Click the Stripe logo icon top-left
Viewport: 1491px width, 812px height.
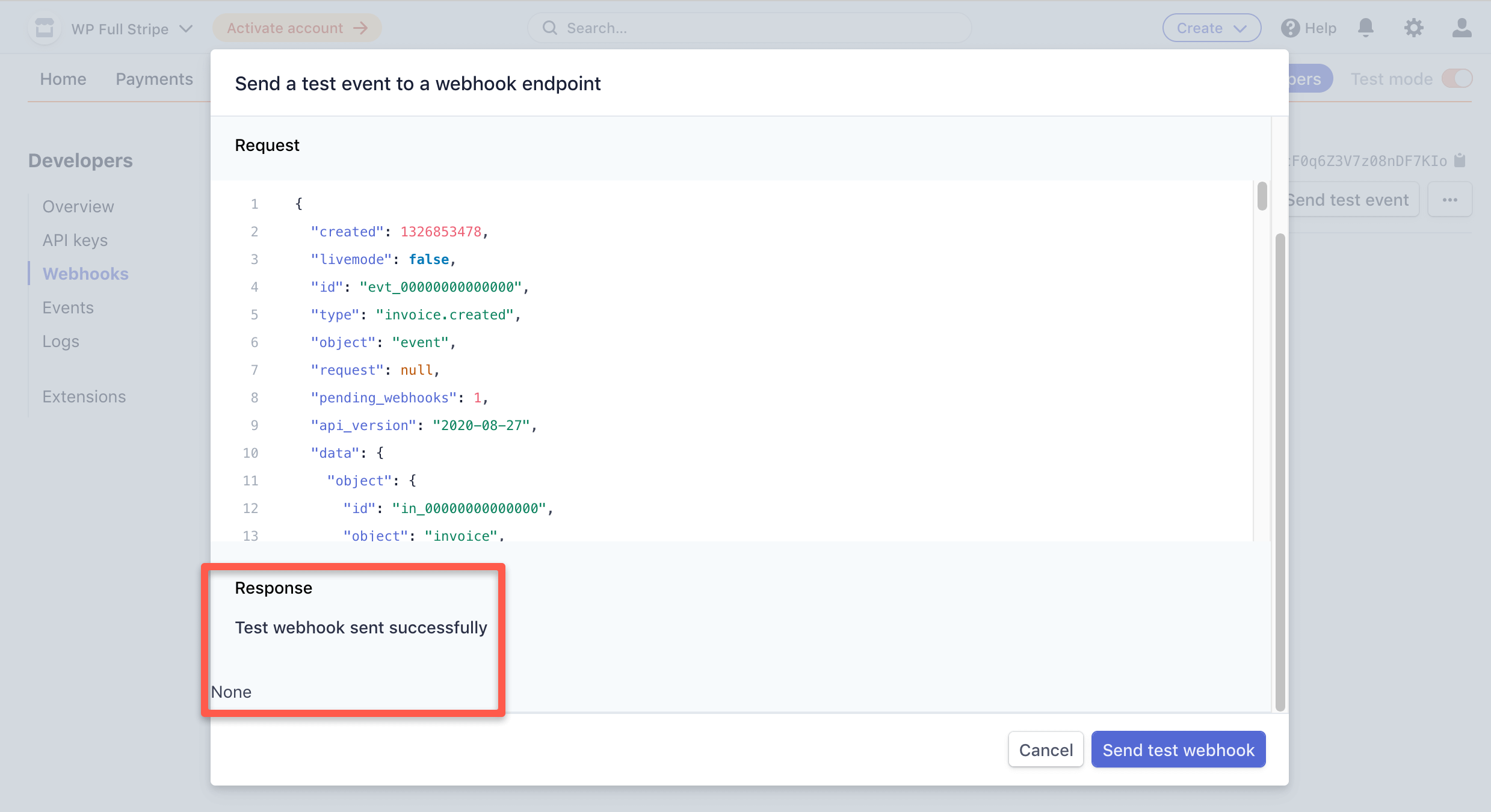click(x=44, y=28)
